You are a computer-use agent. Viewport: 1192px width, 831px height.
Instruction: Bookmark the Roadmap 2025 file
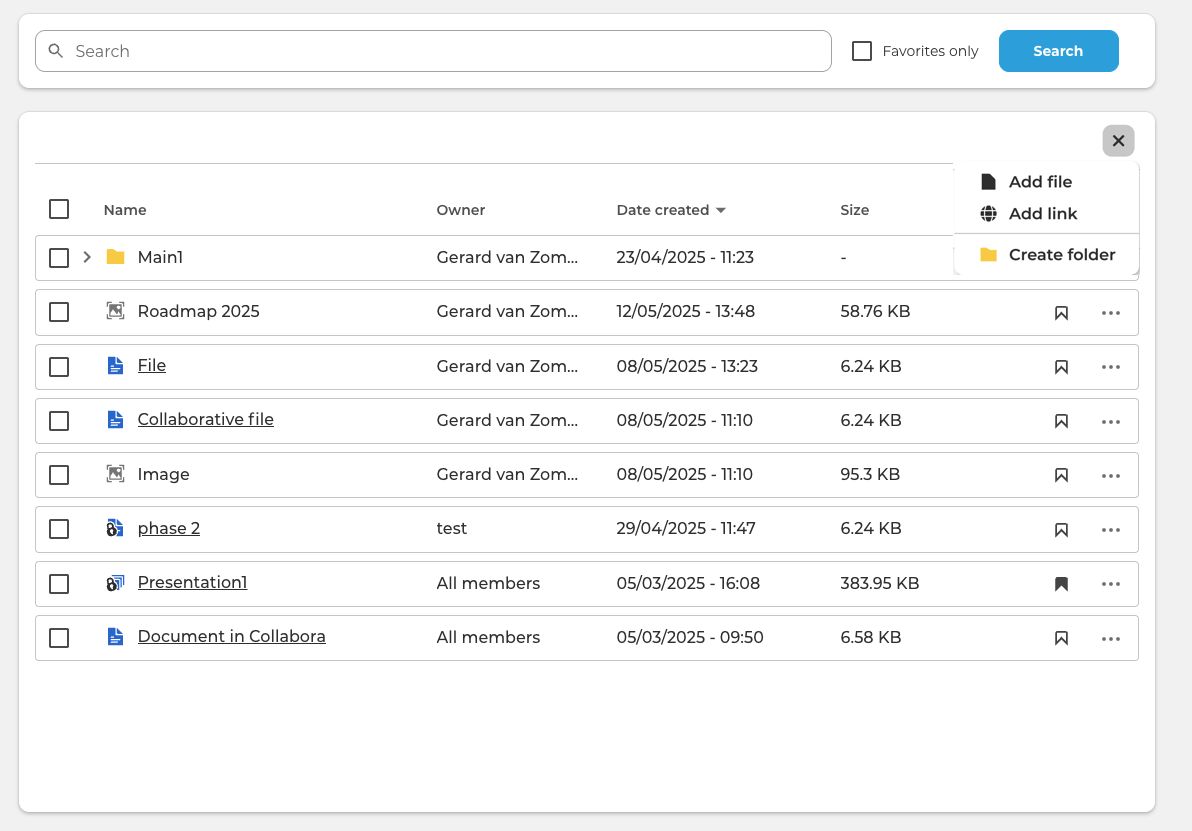coord(1061,312)
